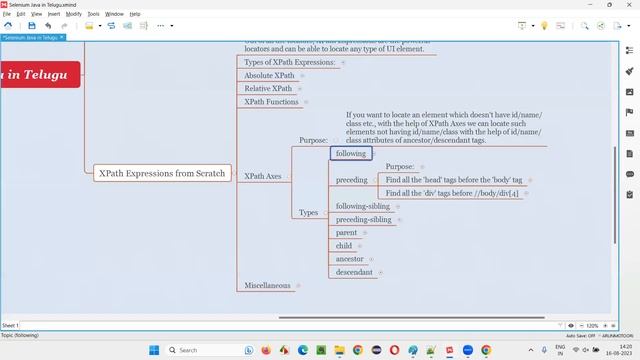
Task: Click the Boundary toolbar icon
Action: 127,26
